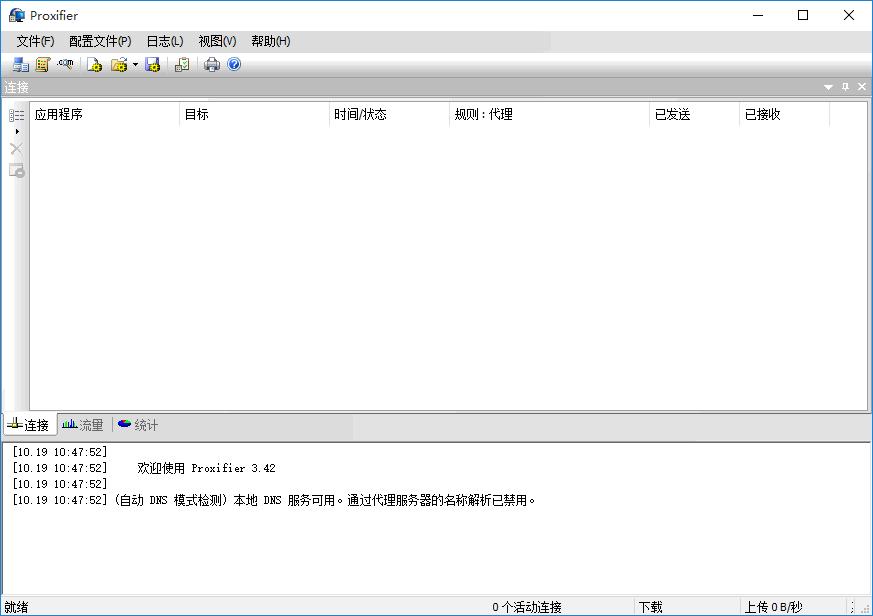Open profile folder toolbar icon
The height and width of the screenshot is (616, 873).
click(119, 65)
